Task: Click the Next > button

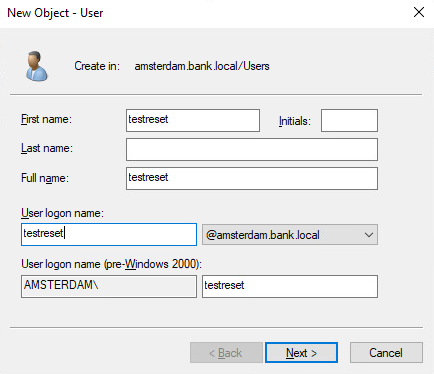Action: (x=301, y=353)
